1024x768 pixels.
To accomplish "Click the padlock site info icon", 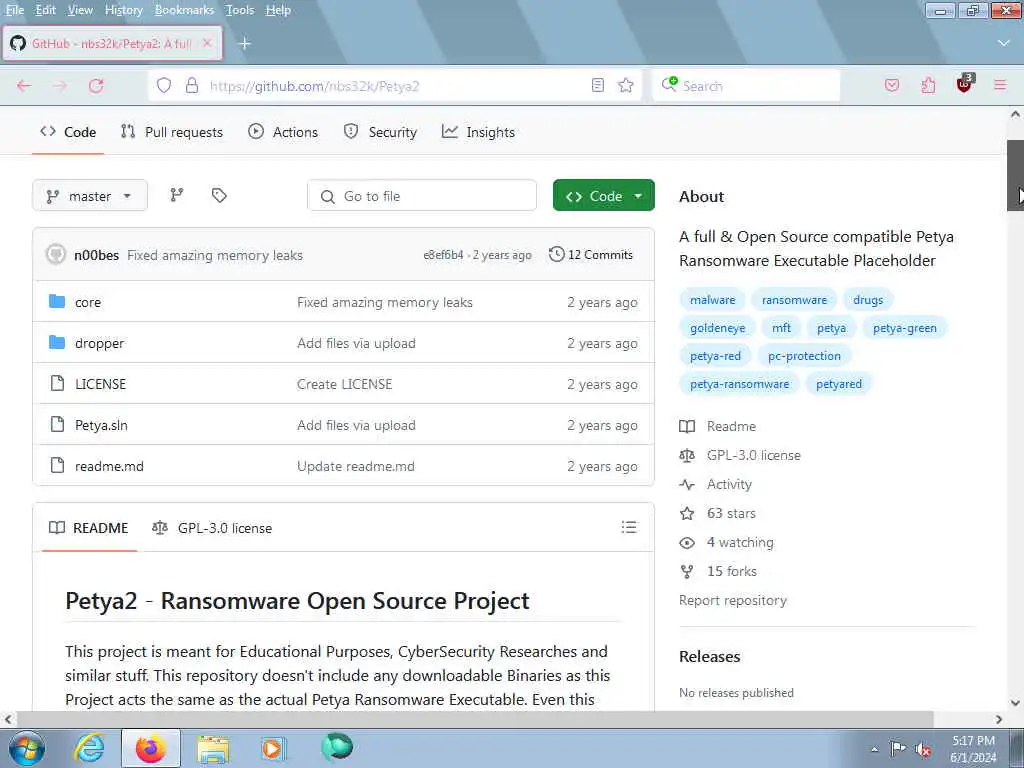I will pos(192,86).
